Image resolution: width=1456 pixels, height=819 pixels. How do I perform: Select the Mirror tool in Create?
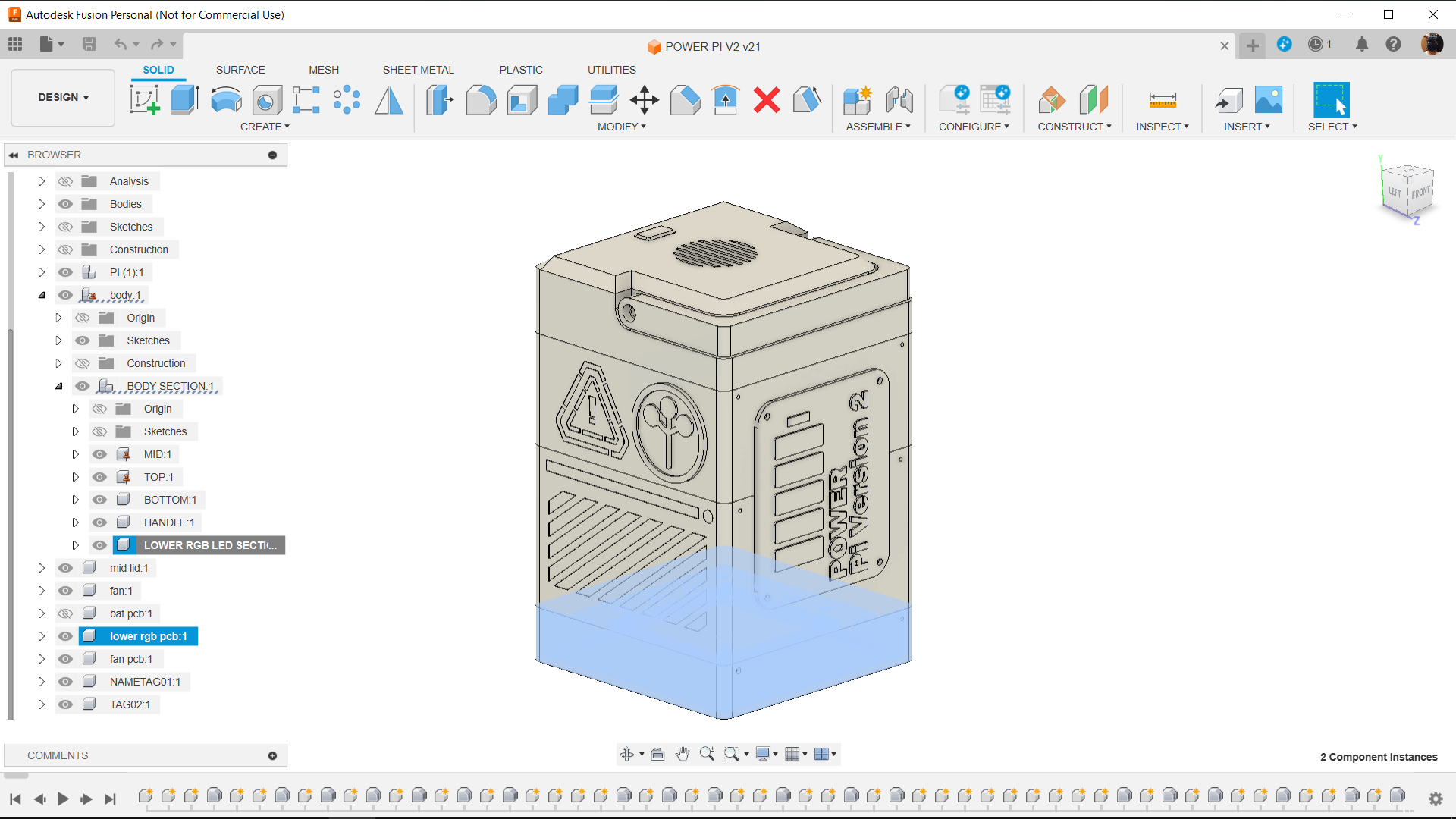coord(389,99)
